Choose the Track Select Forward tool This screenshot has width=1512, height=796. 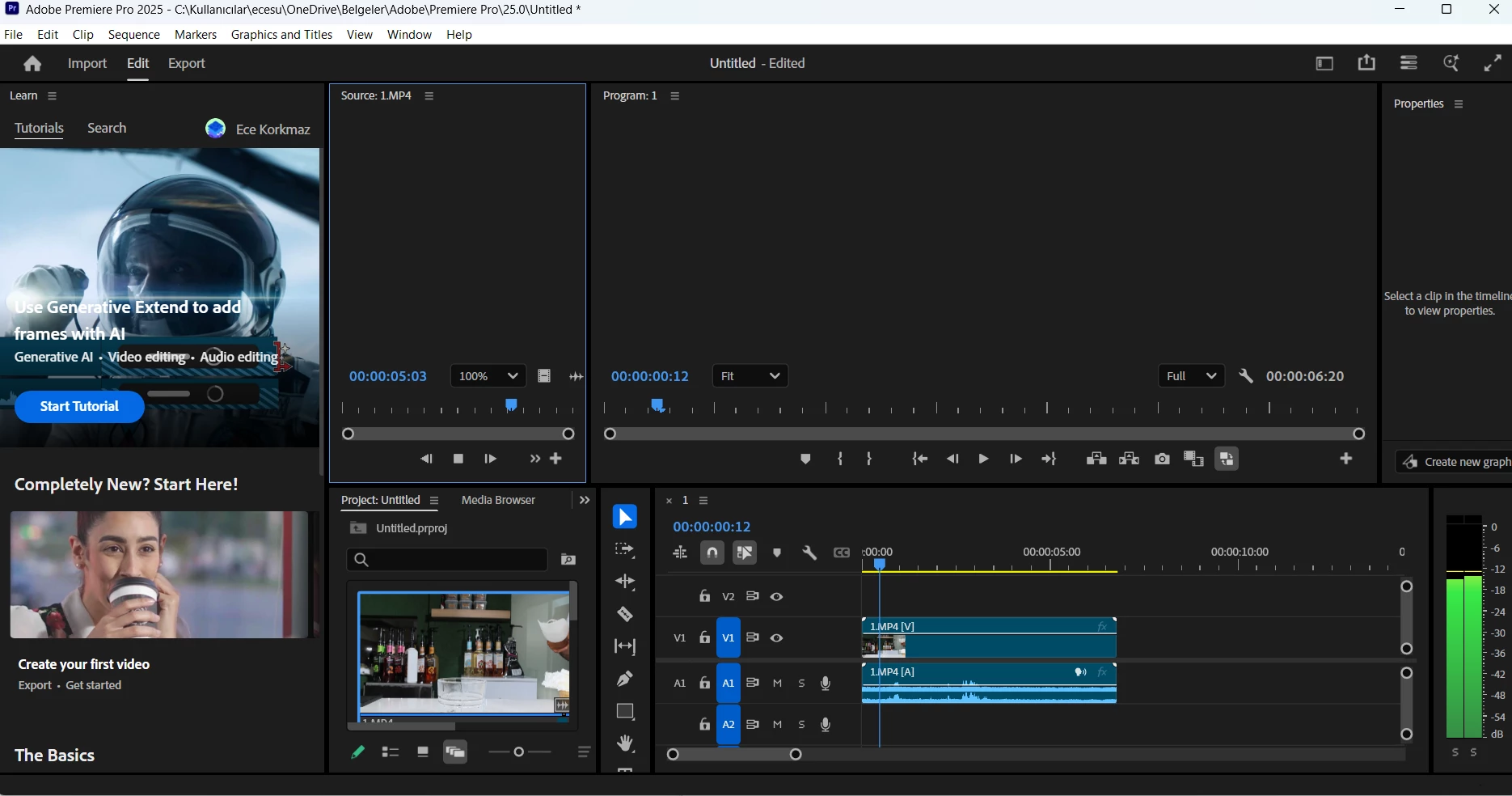point(625,549)
